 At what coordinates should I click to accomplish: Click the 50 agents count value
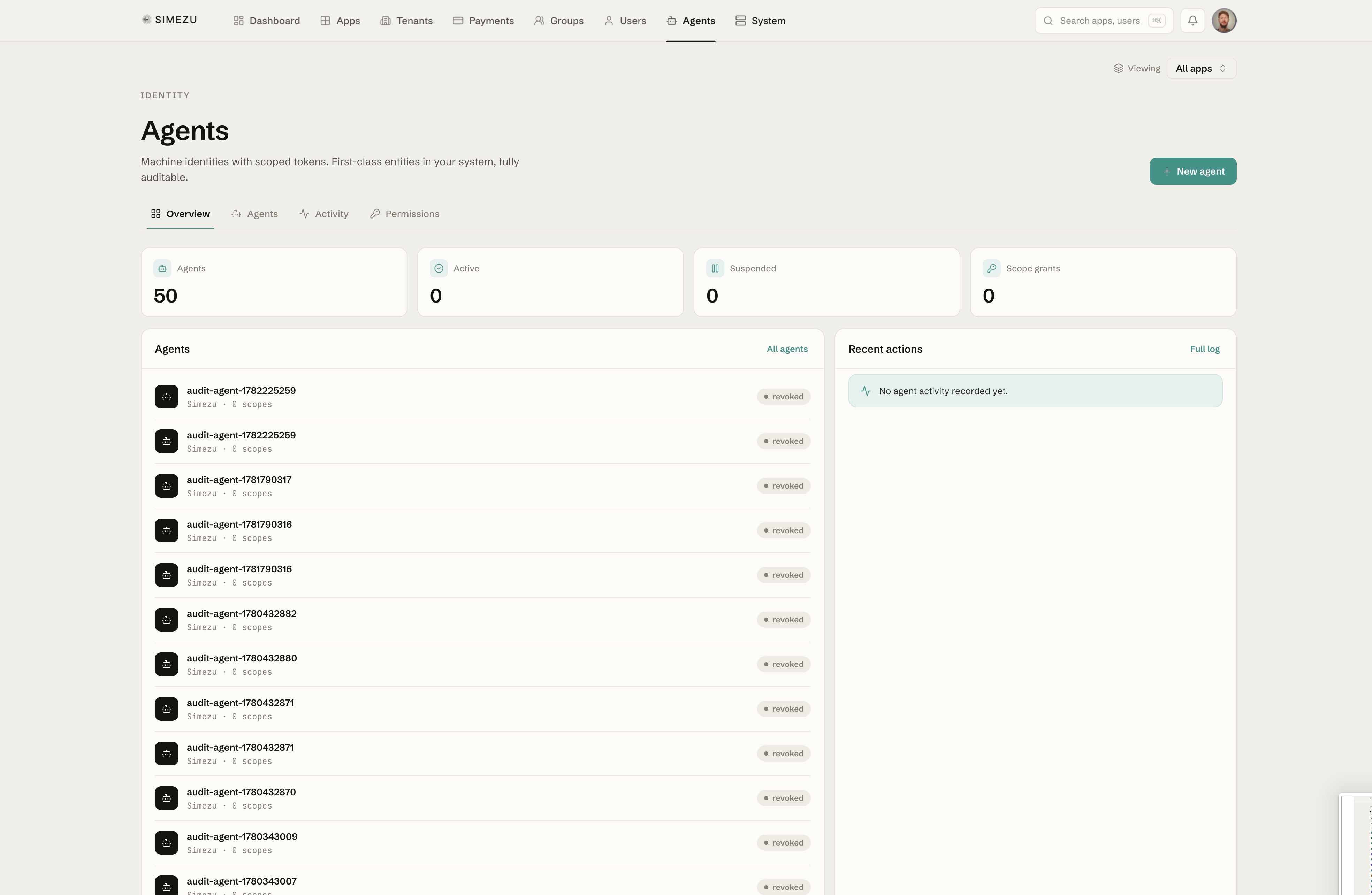pos(166,296)
